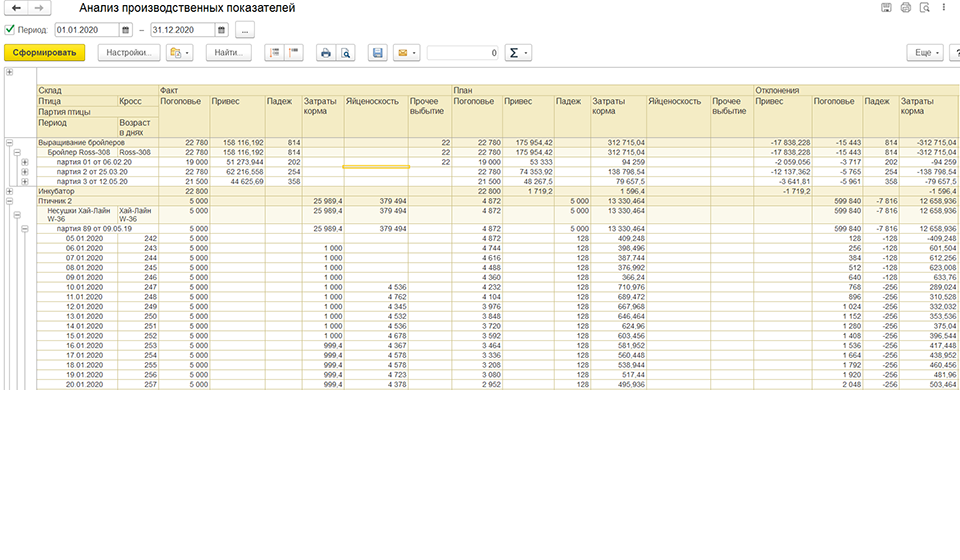Go back with the left arrow button

[17, 8]
